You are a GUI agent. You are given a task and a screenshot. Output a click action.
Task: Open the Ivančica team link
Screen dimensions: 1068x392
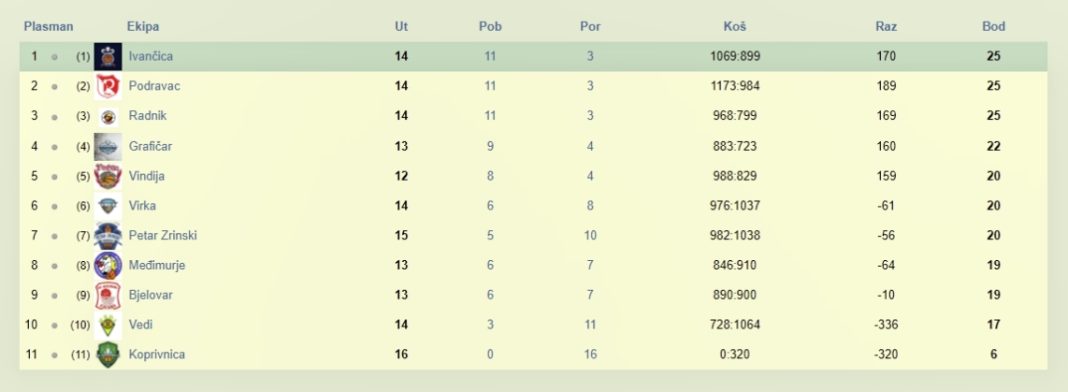click(151, 56)
